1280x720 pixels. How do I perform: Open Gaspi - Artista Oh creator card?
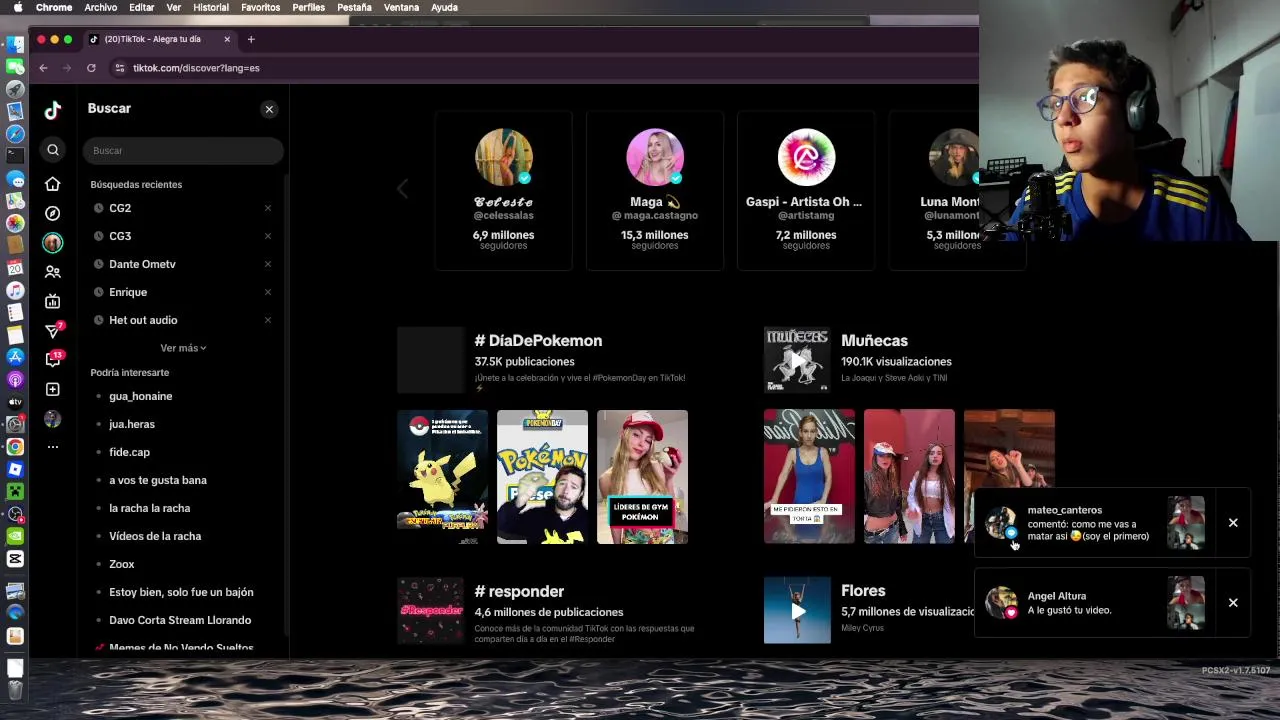coord(806,190)
